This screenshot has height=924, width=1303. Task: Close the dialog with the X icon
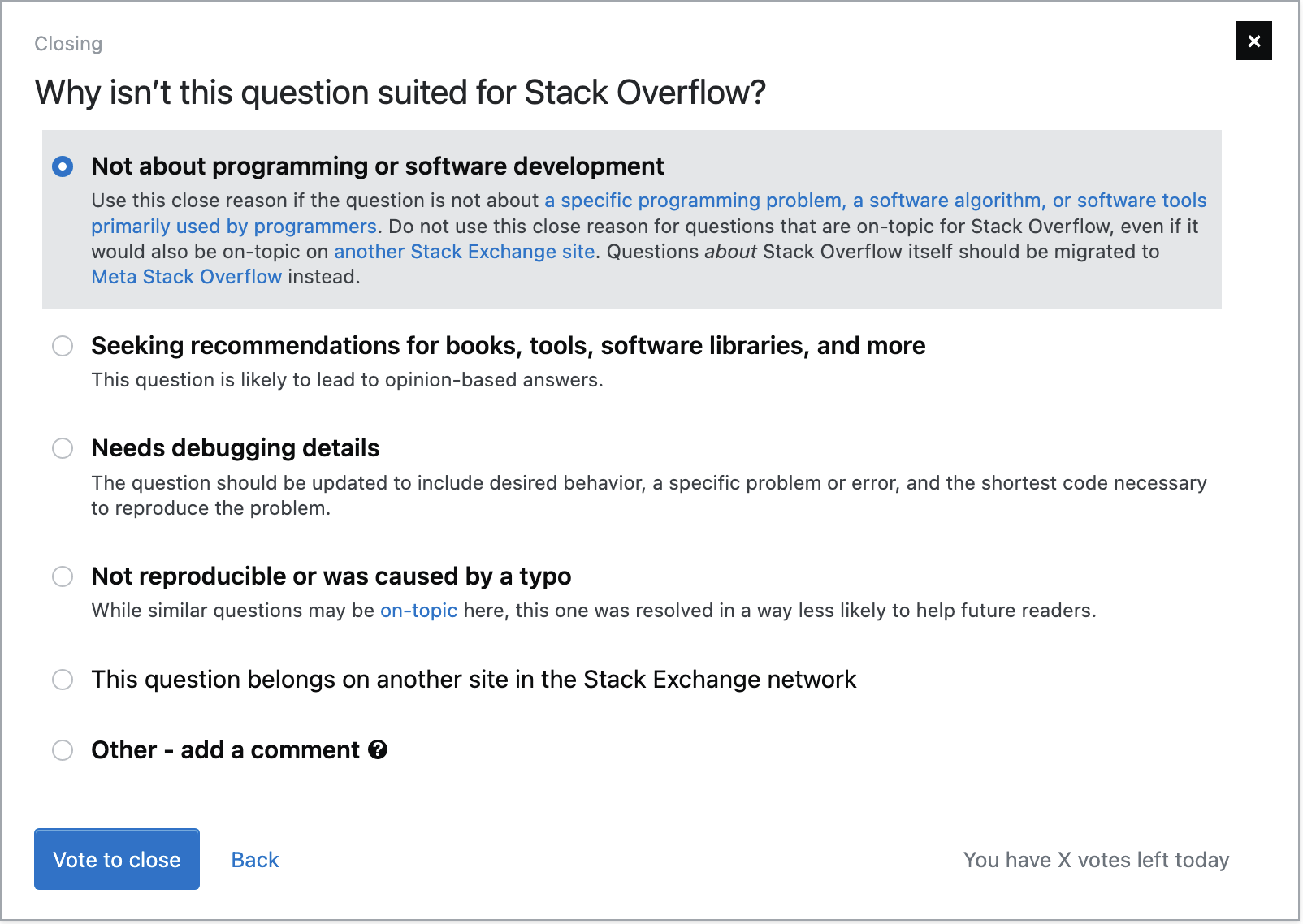[1253, 41]
